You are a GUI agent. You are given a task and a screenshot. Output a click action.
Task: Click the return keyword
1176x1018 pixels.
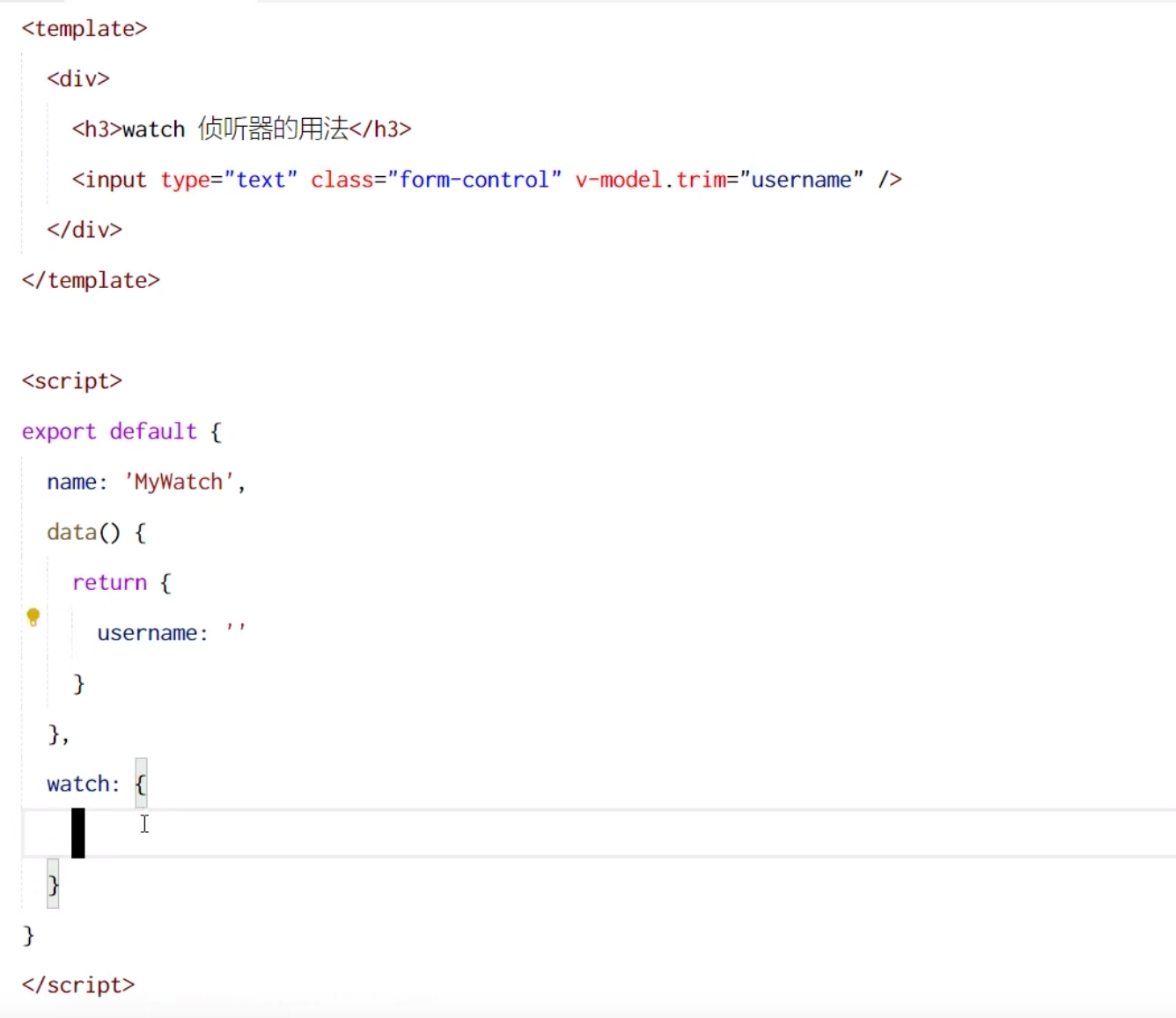(109, 582)
